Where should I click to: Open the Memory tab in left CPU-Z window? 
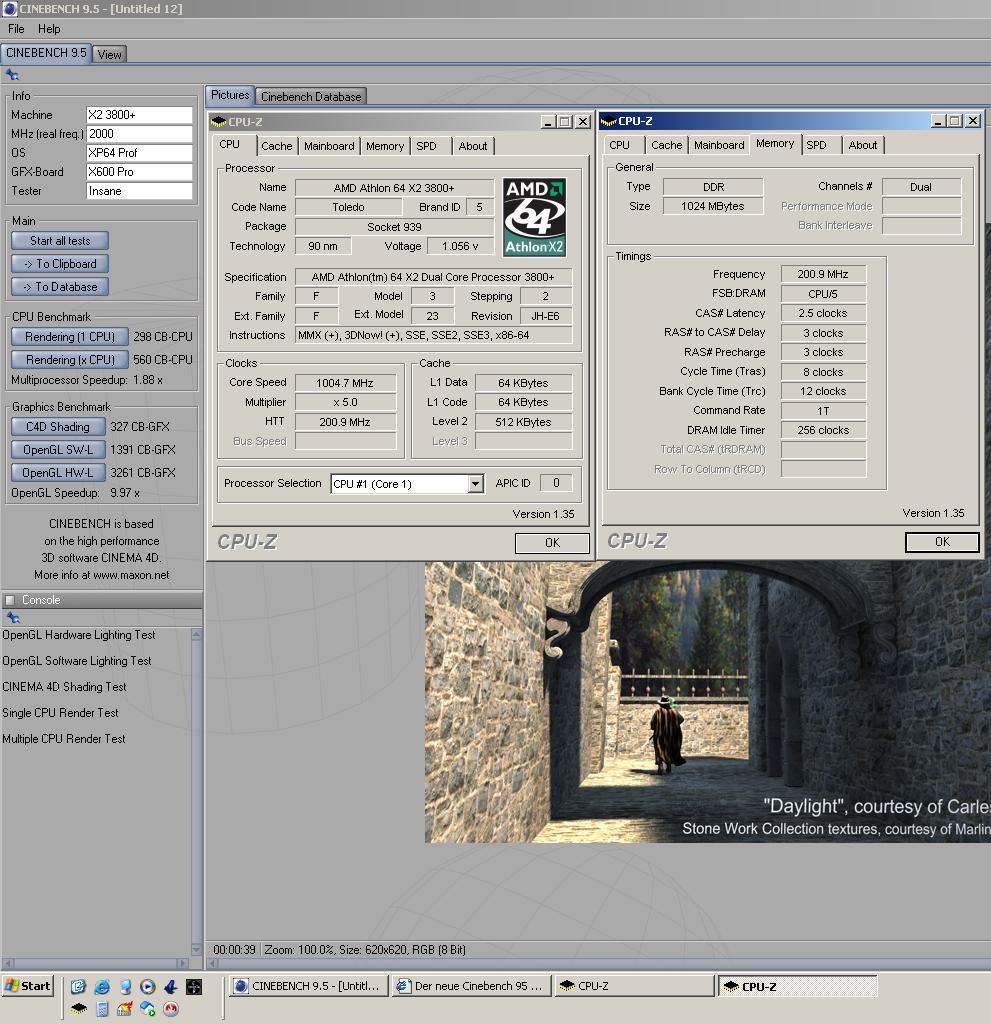(385, 146)
